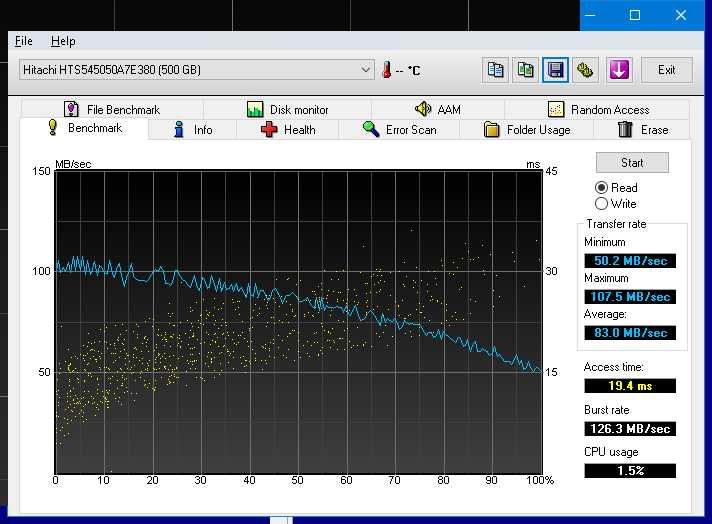Open the drive selection dropdown
712x524 pixels.
pos(197,69)
